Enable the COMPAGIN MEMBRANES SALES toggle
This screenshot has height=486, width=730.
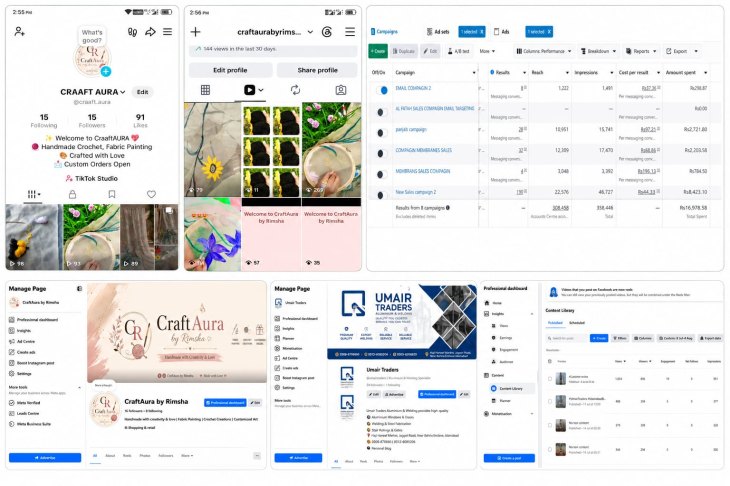coord(381,154)
